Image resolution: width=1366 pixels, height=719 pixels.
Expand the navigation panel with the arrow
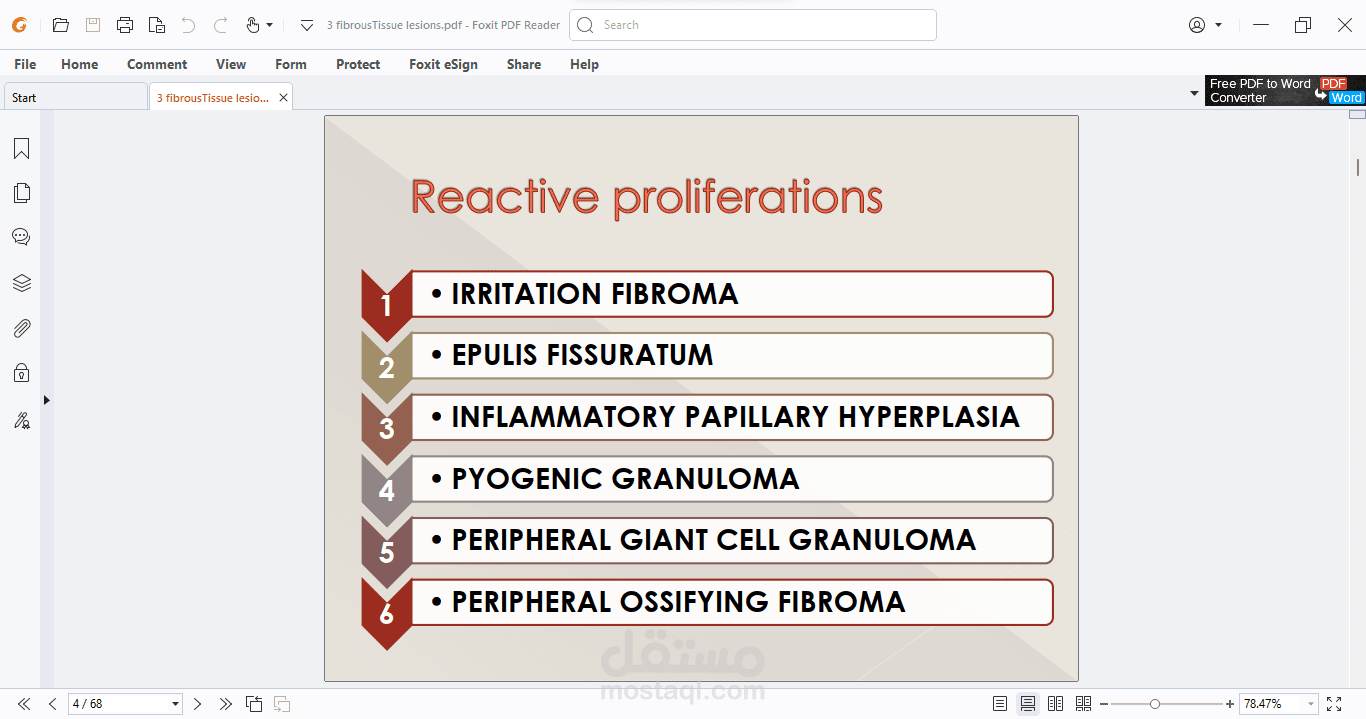pos(46,400)
